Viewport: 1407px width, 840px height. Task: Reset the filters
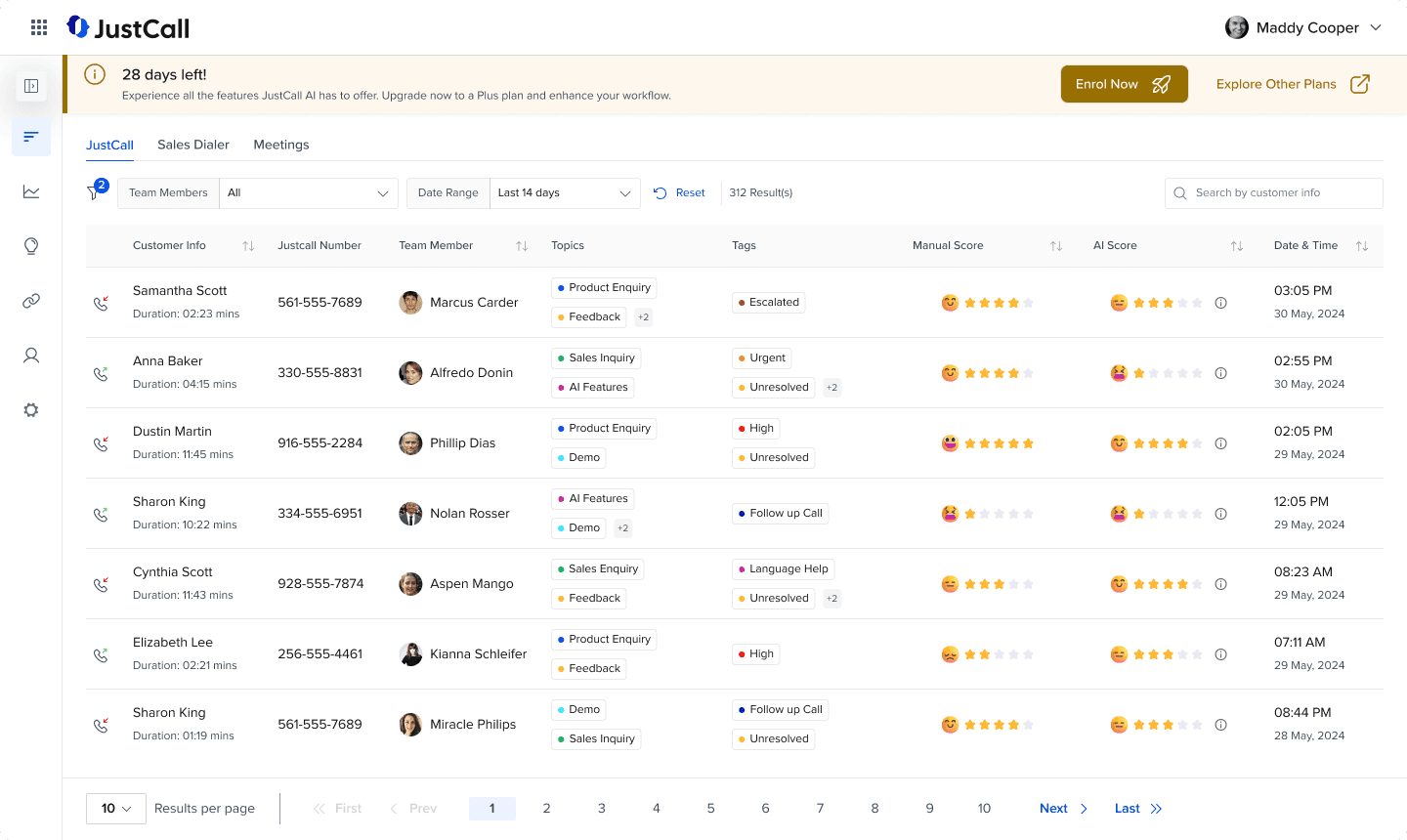(679, 193)
